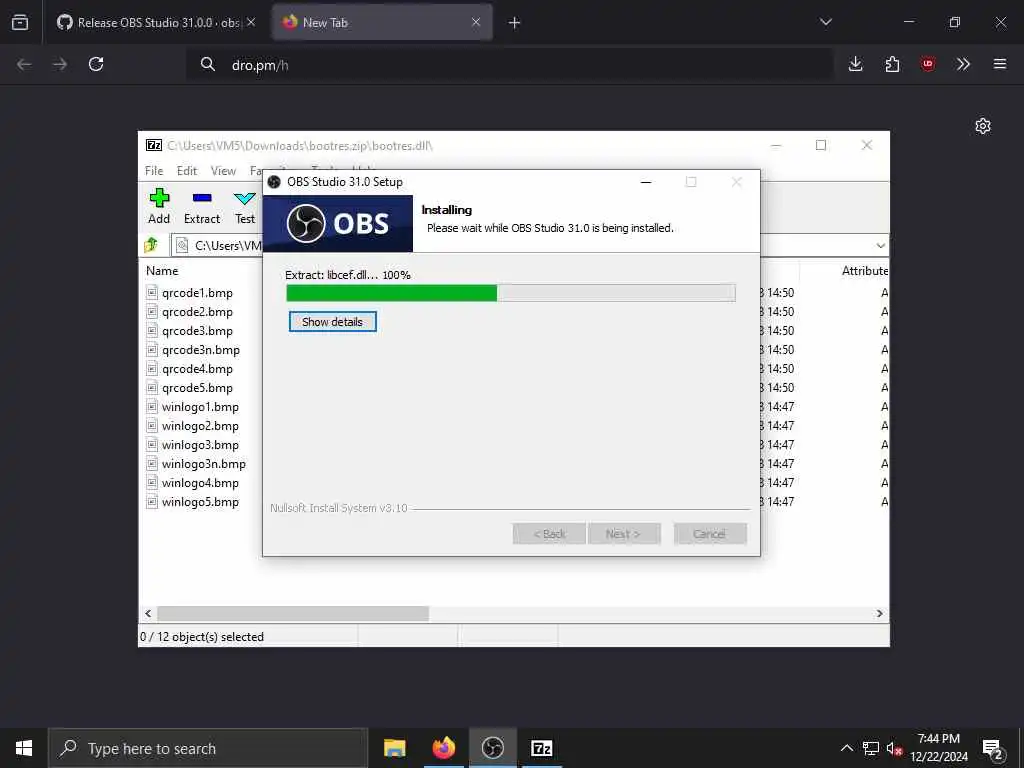The width and height of the screenshot is (1024, 768).
Task: Click the Test icon in 7-Zip toolbar
Action: coord(245,206)
